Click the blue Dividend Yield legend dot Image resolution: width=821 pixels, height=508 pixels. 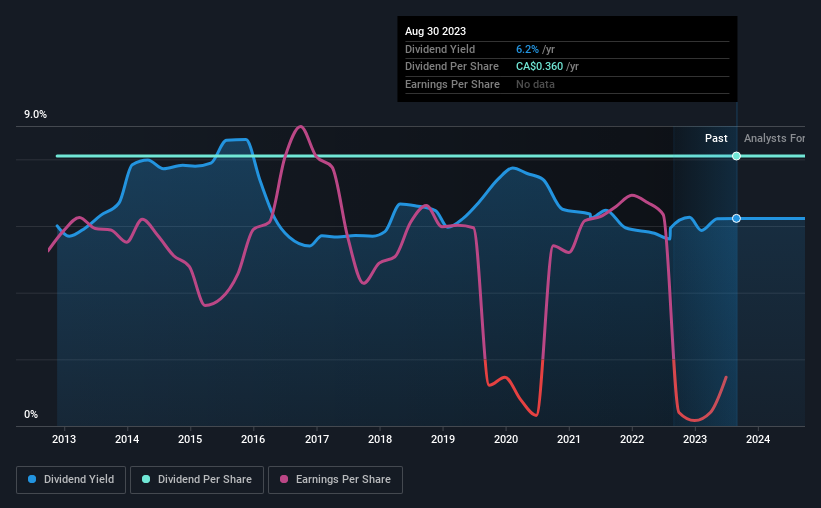pos(32,479)
